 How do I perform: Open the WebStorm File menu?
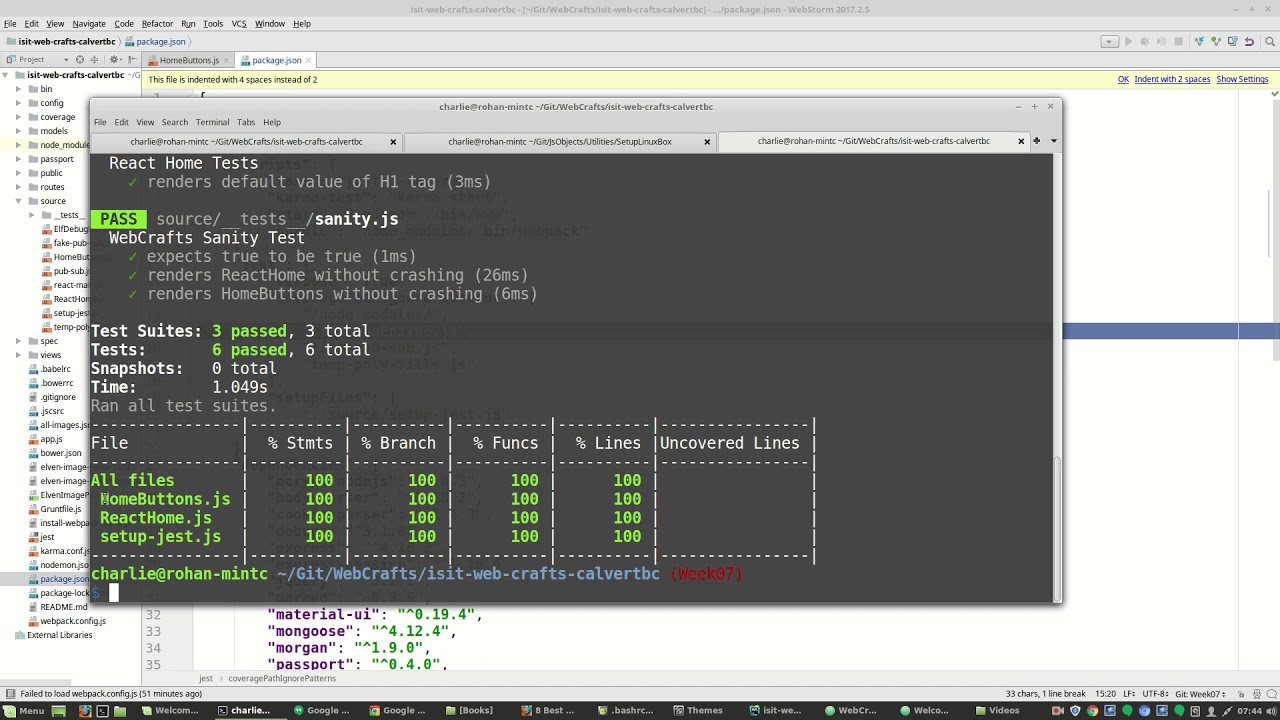(10, 23)
